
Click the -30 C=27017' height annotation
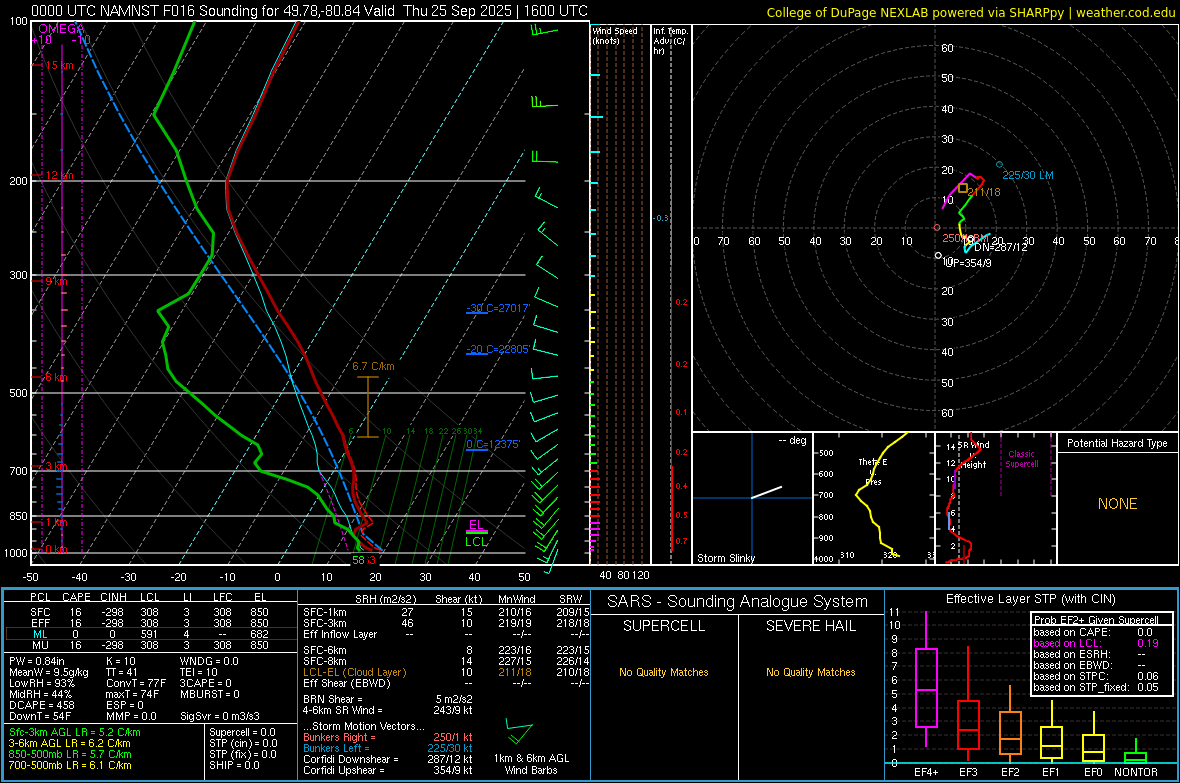[498, 308]
